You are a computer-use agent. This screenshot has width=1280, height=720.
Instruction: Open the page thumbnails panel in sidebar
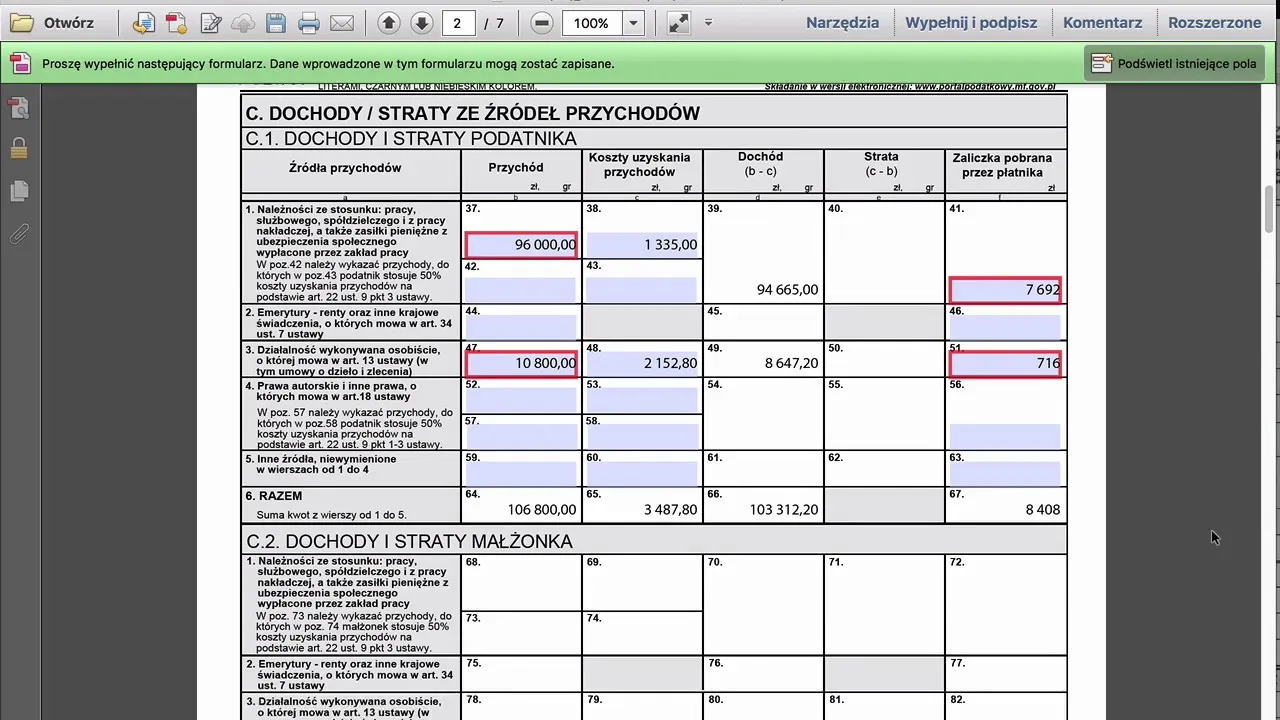19,191
